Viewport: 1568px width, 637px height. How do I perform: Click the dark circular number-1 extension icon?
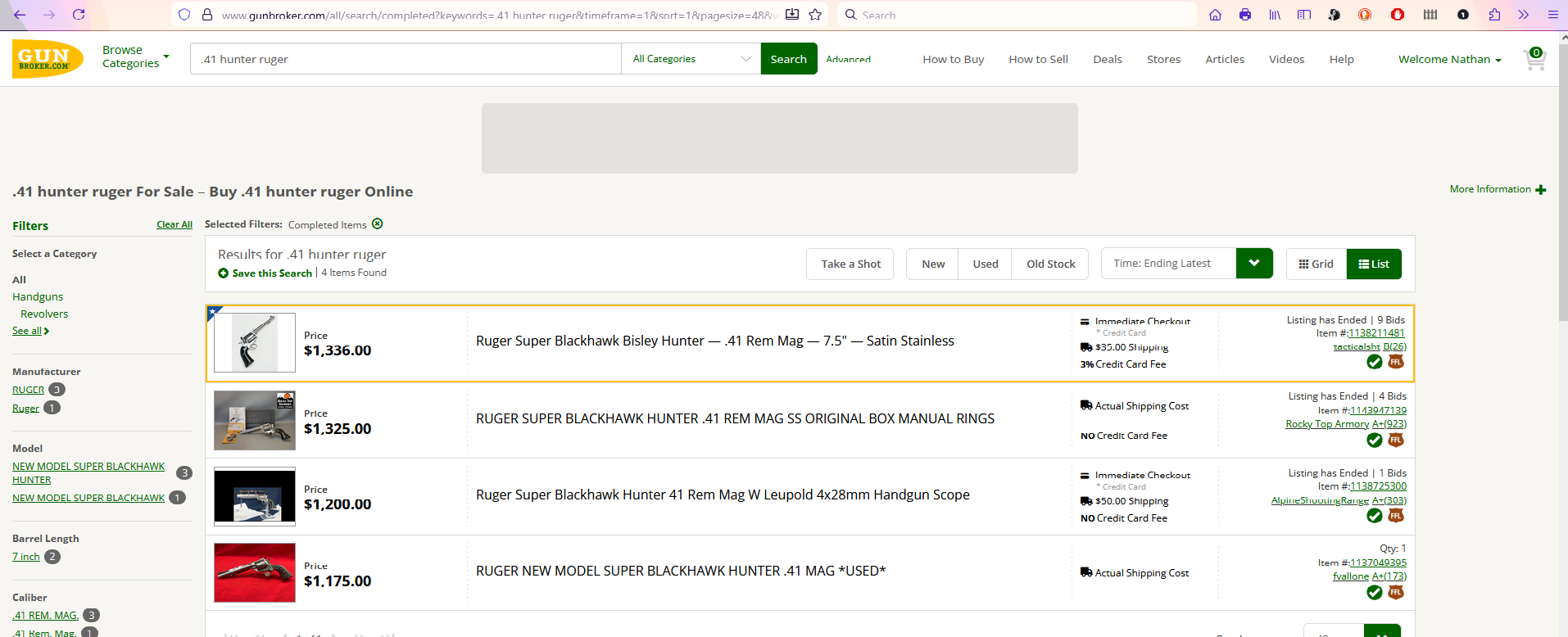[1463, 15]
